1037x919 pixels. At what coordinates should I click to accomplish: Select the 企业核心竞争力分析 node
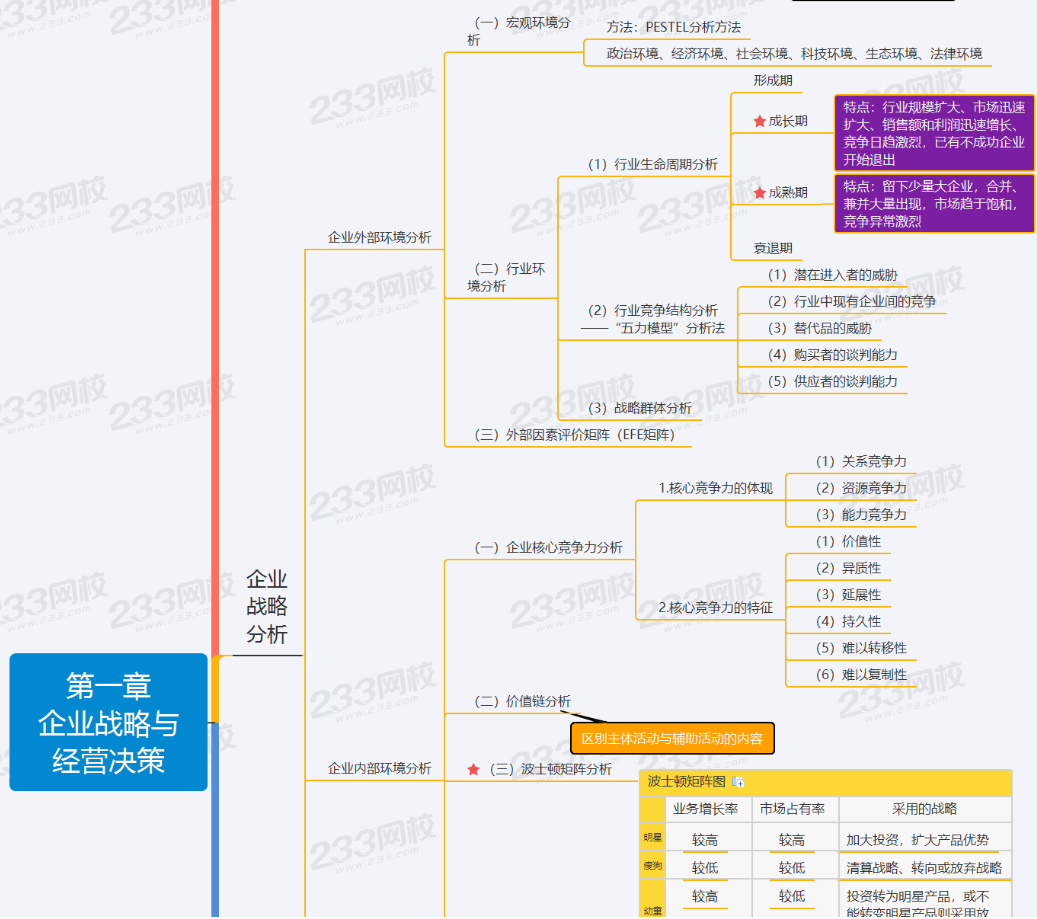tap(547, 547)
